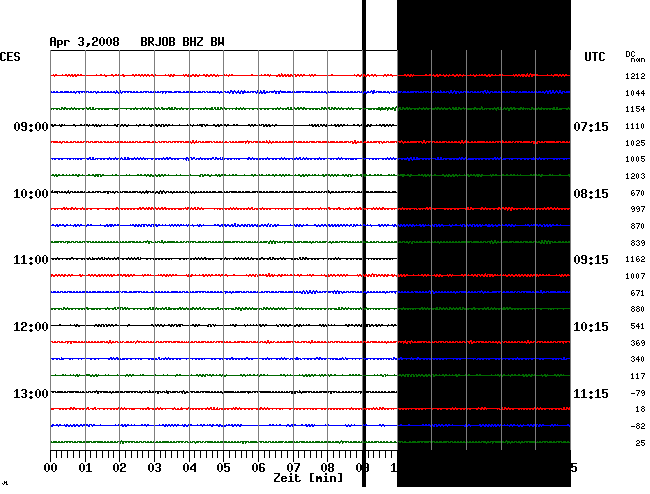The width and height of the screenshot is (650, 494).
Task: Click the DC value "670"
Action: (x=638, y=194)
